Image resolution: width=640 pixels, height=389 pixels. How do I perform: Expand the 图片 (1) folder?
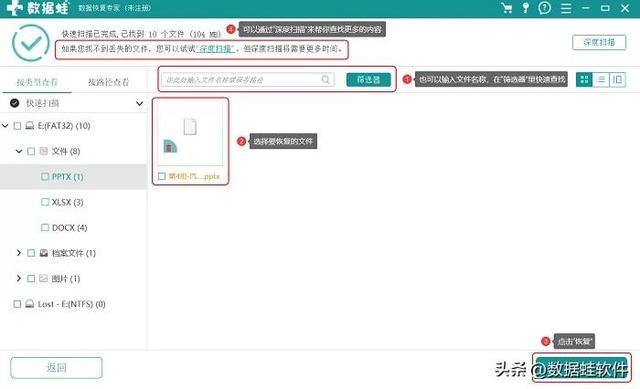18,278
